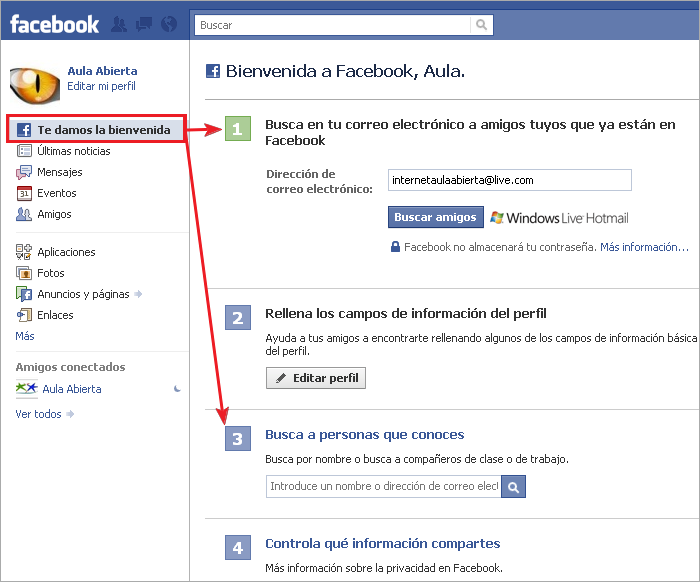Click the photos icon beside Fotos
The width and height of the screenshot is (700, 582).
(24, 273)
